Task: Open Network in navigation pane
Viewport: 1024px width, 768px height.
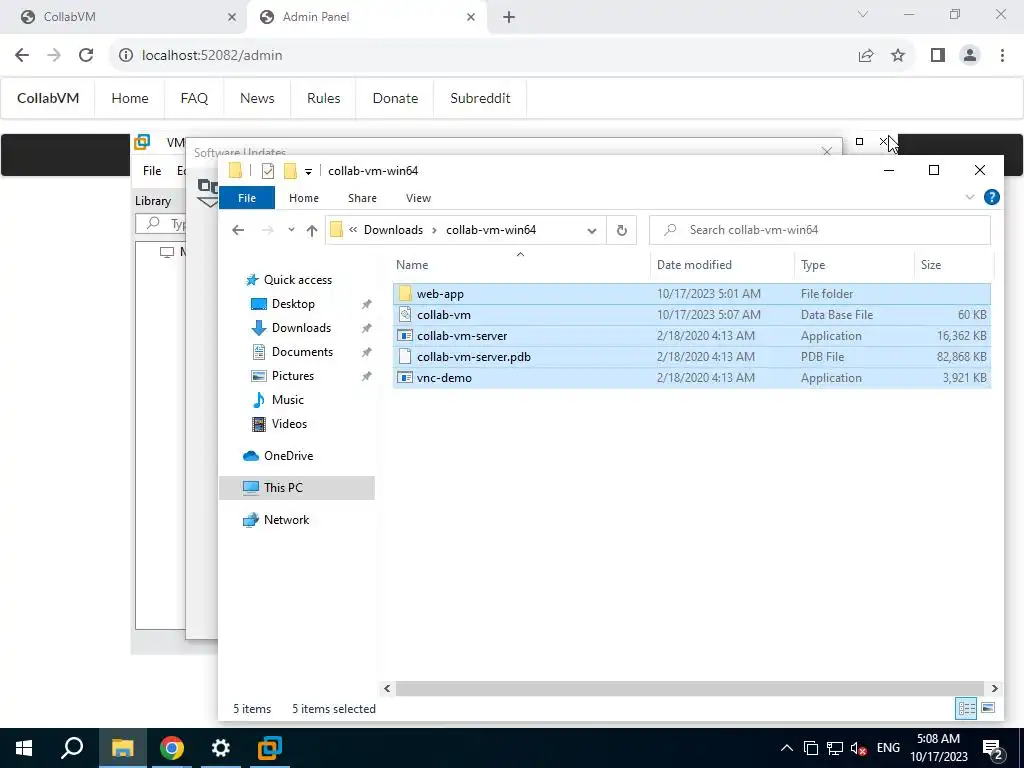Action: point(286,520)
